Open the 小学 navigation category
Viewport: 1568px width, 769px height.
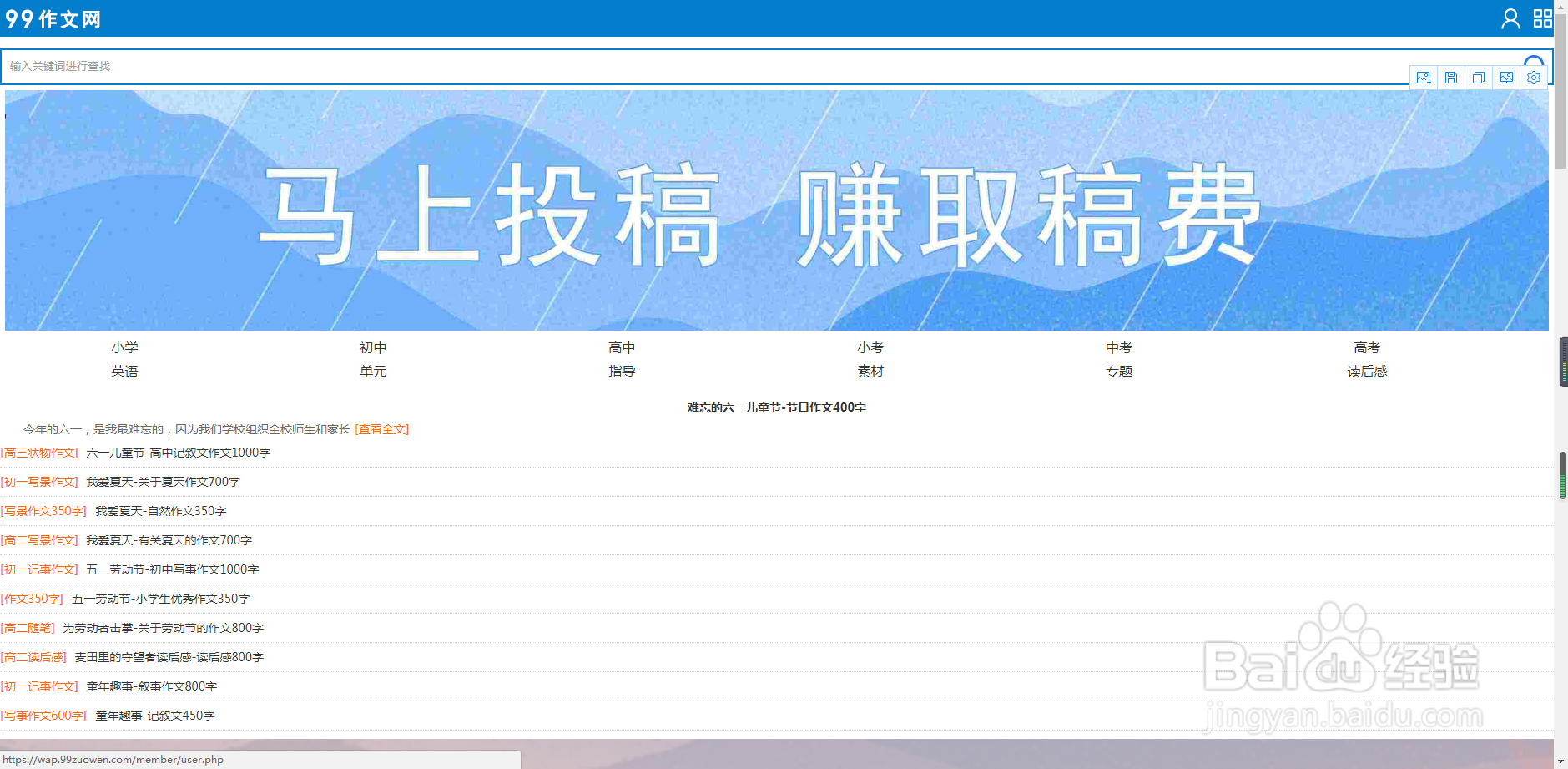[x=125, y=347]
